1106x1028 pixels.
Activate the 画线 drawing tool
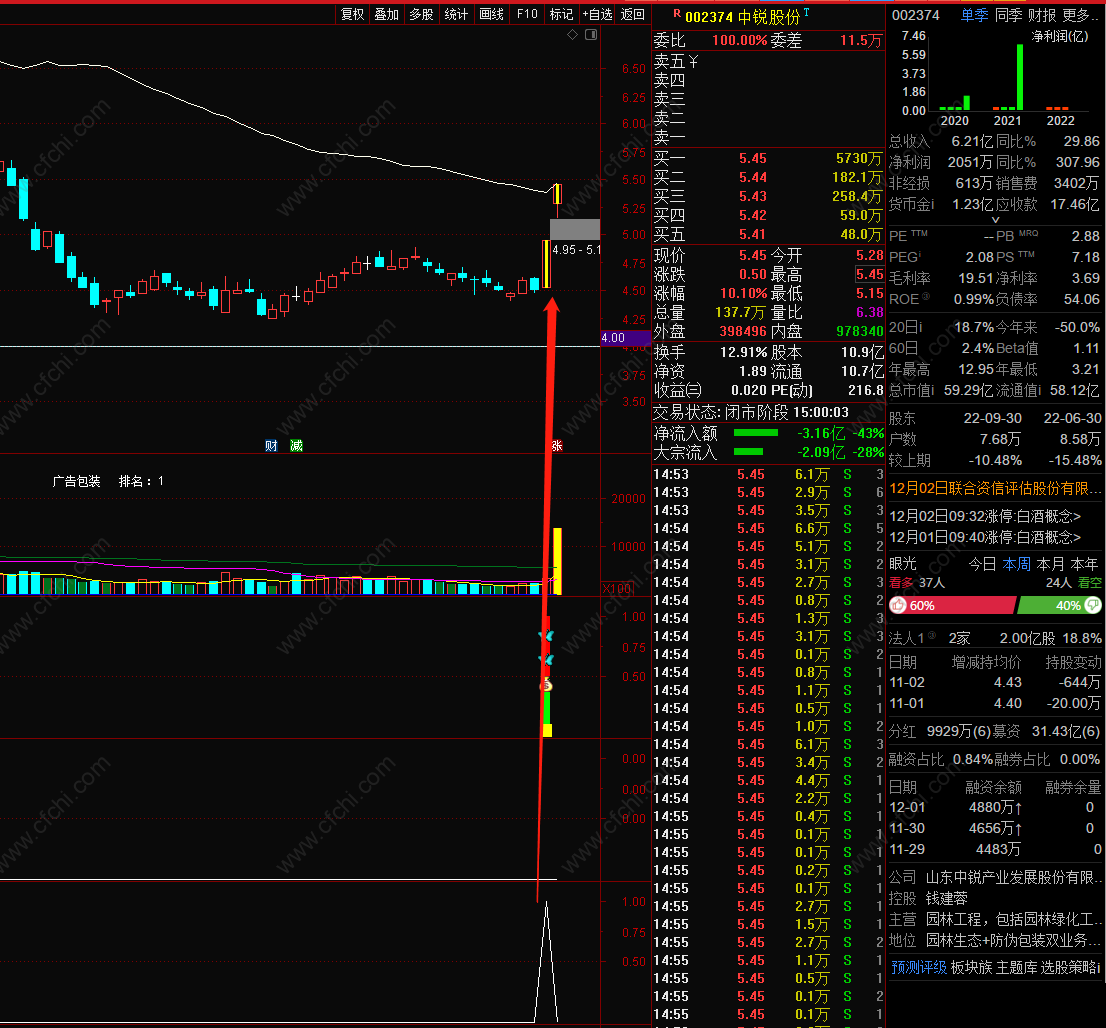click(492, 14)
